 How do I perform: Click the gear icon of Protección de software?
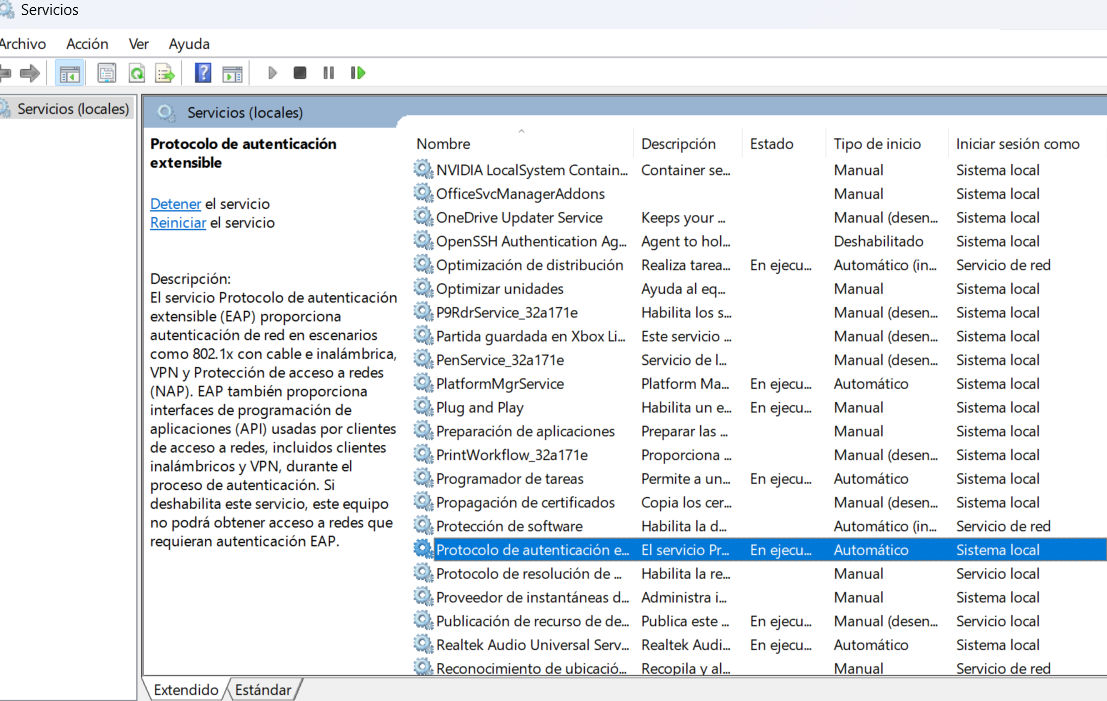coord(423,526)
